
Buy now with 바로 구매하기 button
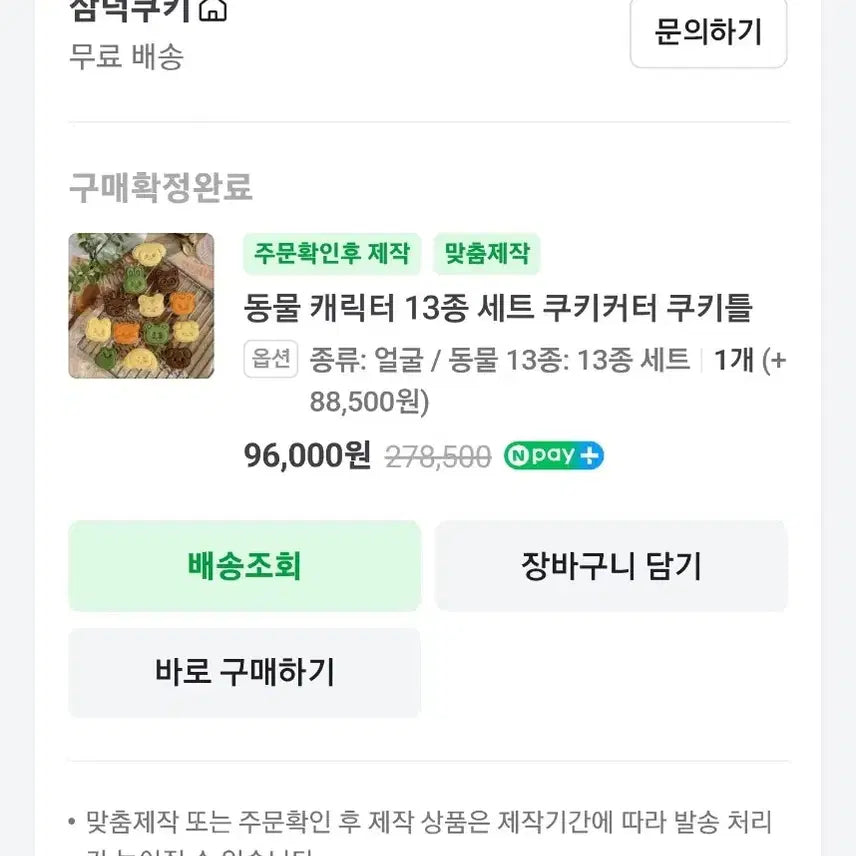[x=244, y=672]
